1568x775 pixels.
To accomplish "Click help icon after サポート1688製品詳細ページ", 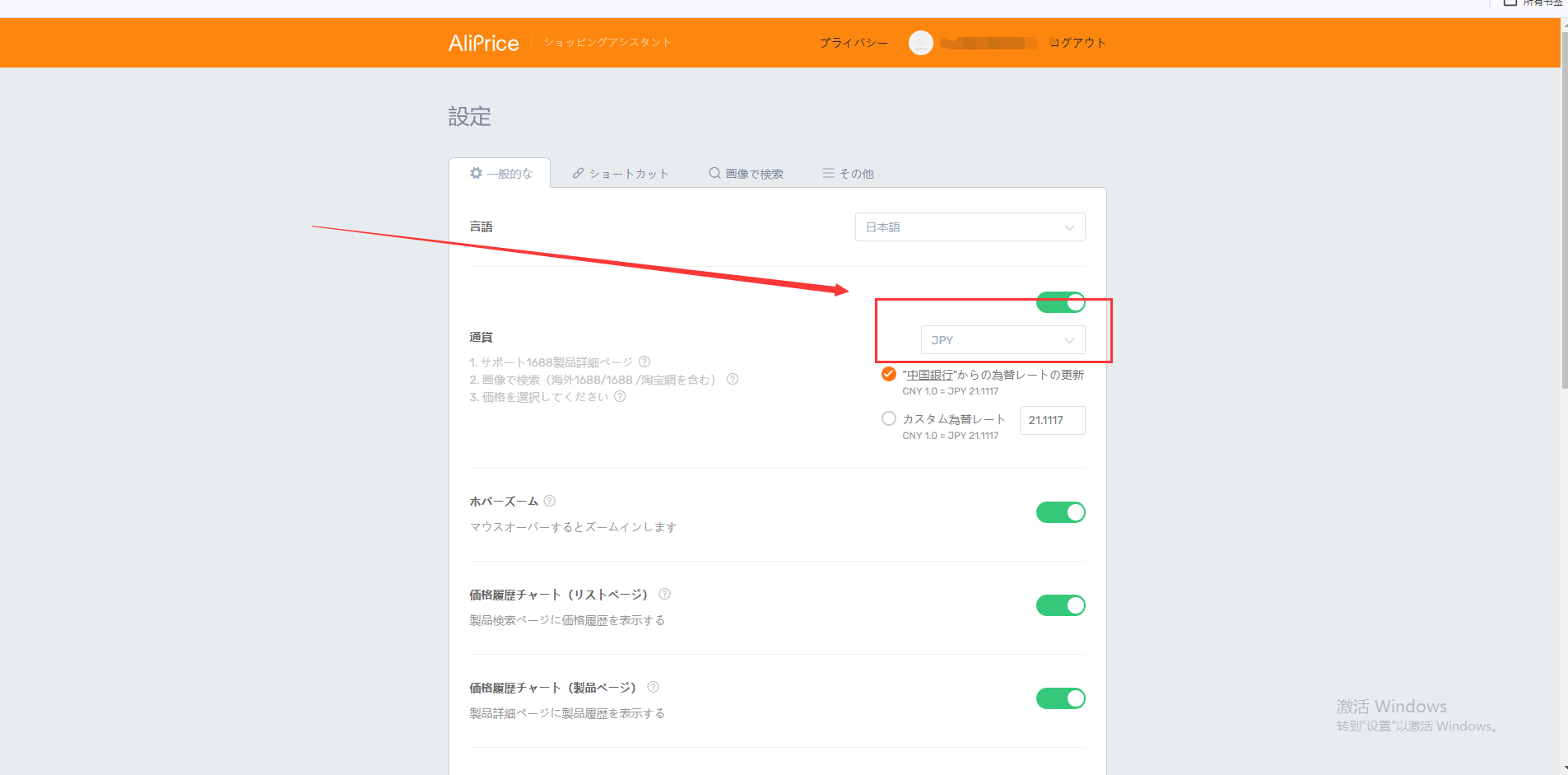I will [x=644, y=362].
